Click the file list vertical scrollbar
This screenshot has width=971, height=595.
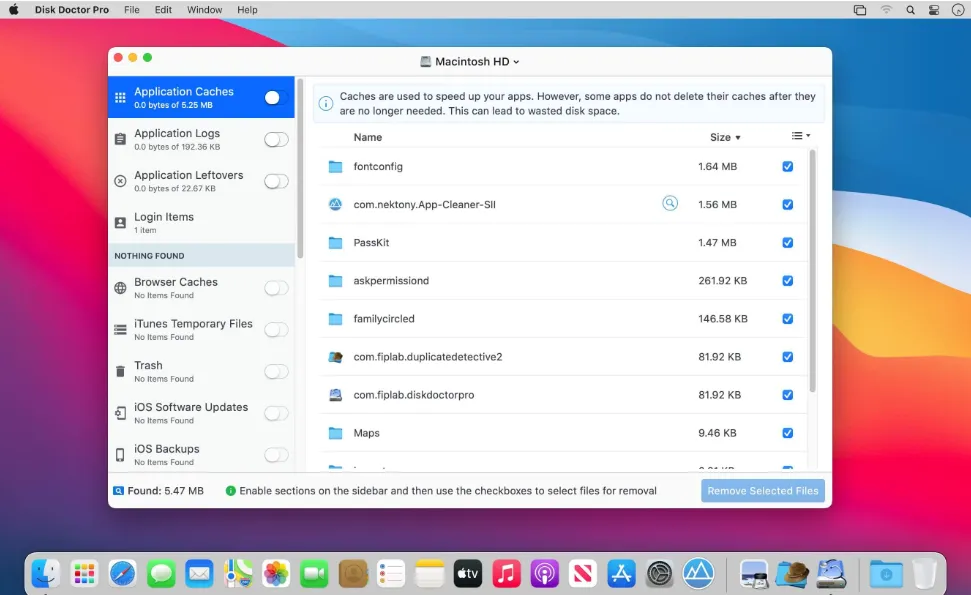(x=812, y=271)
